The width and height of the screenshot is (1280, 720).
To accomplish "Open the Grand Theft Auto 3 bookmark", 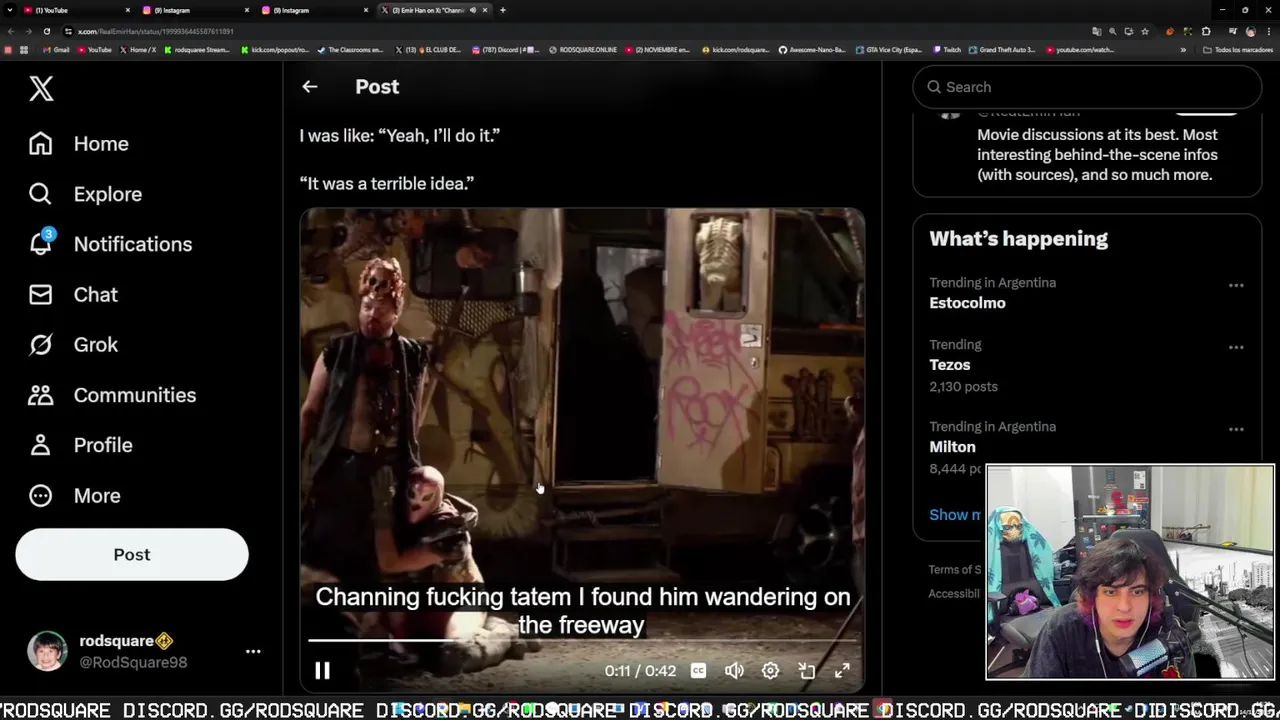I will point(1002,50).
